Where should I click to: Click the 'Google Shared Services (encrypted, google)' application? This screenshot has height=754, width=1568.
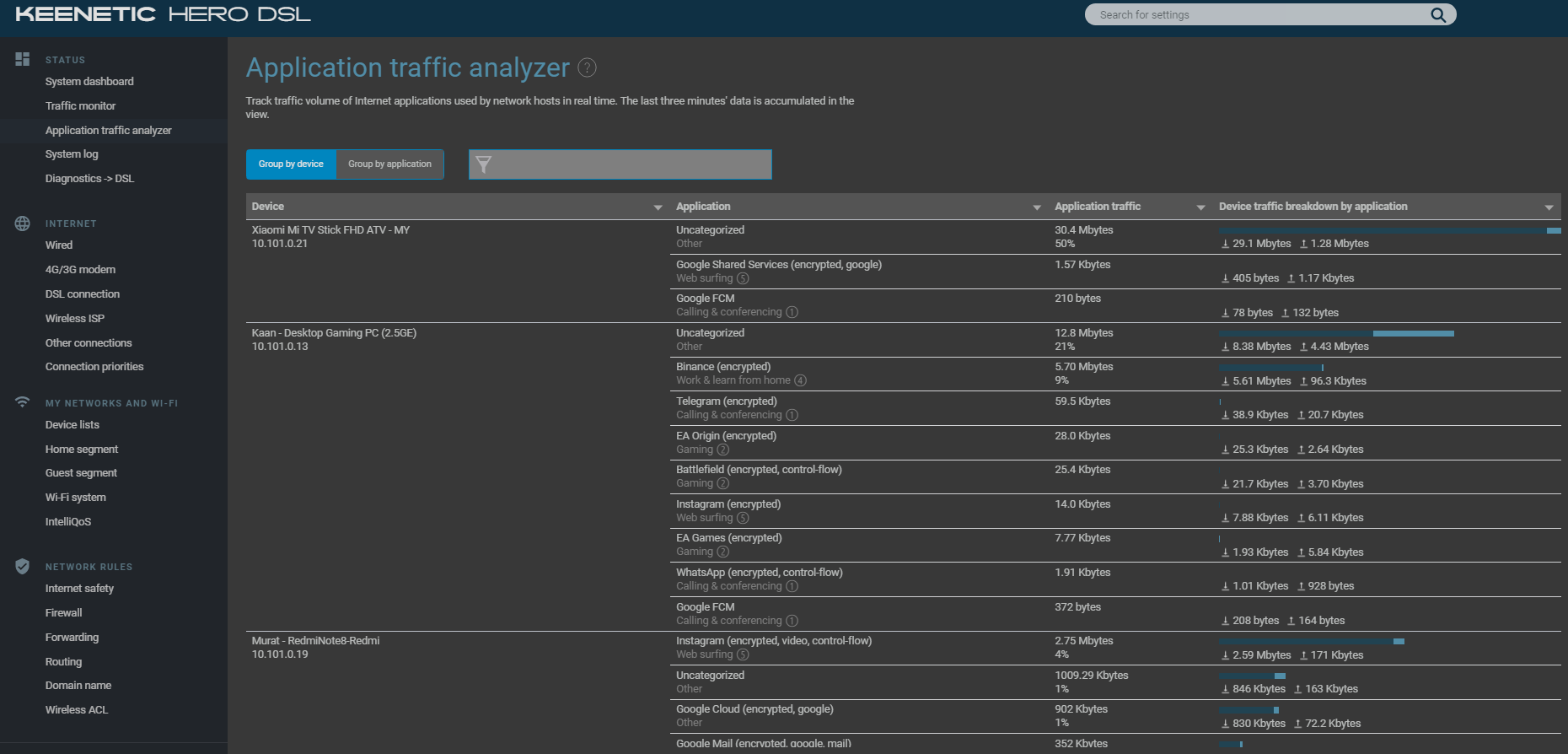779,265
